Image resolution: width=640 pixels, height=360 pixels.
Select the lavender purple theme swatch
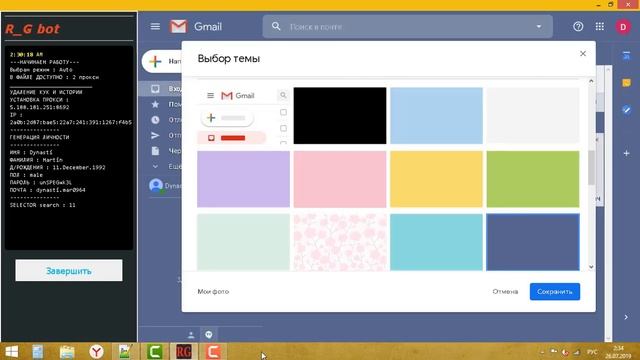(243, 179)
